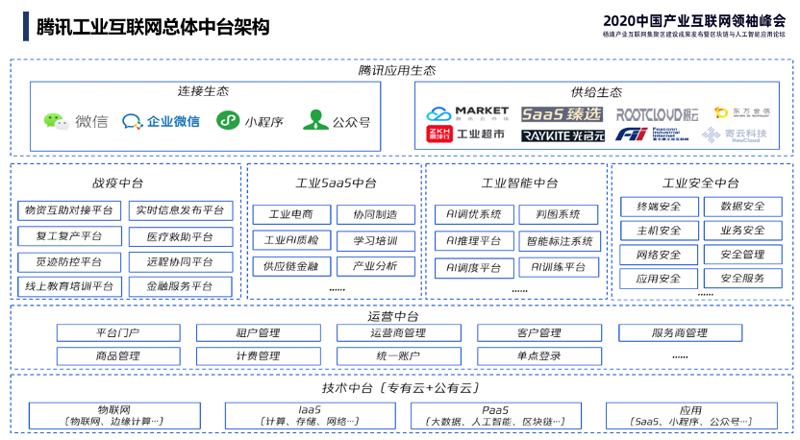Viewport: 800px width, 440px height.
Task: Select the 觅迹防控平台 box
Action: (x=69, y=262)
